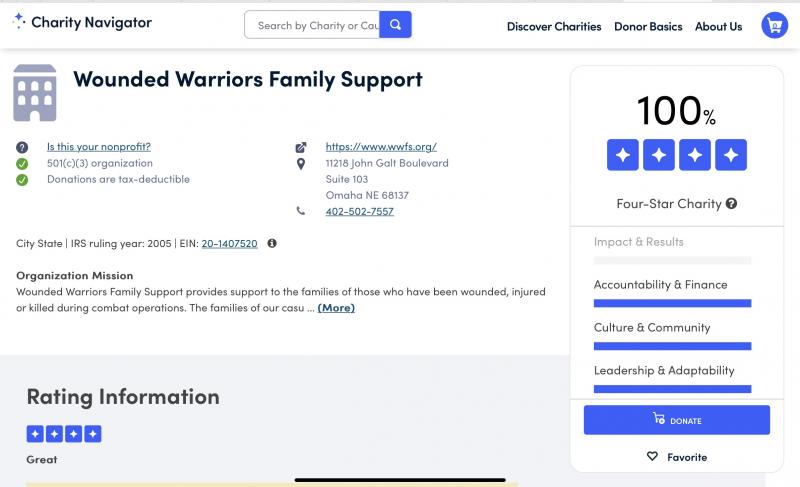The image size is (800, 487).
Task: Click the Favorite text label
Action: [687, 457]
